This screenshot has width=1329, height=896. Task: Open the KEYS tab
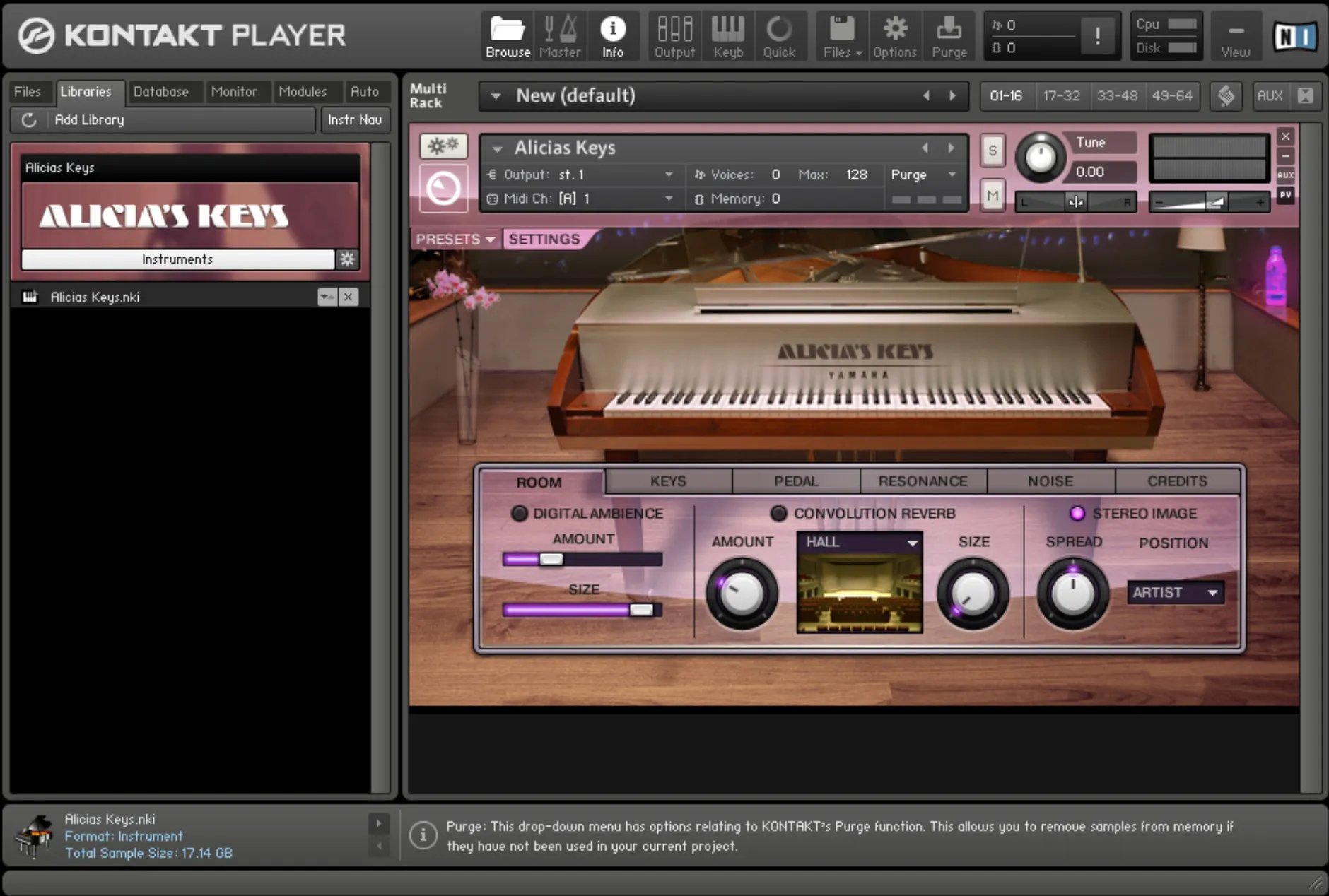click(668, 481)
